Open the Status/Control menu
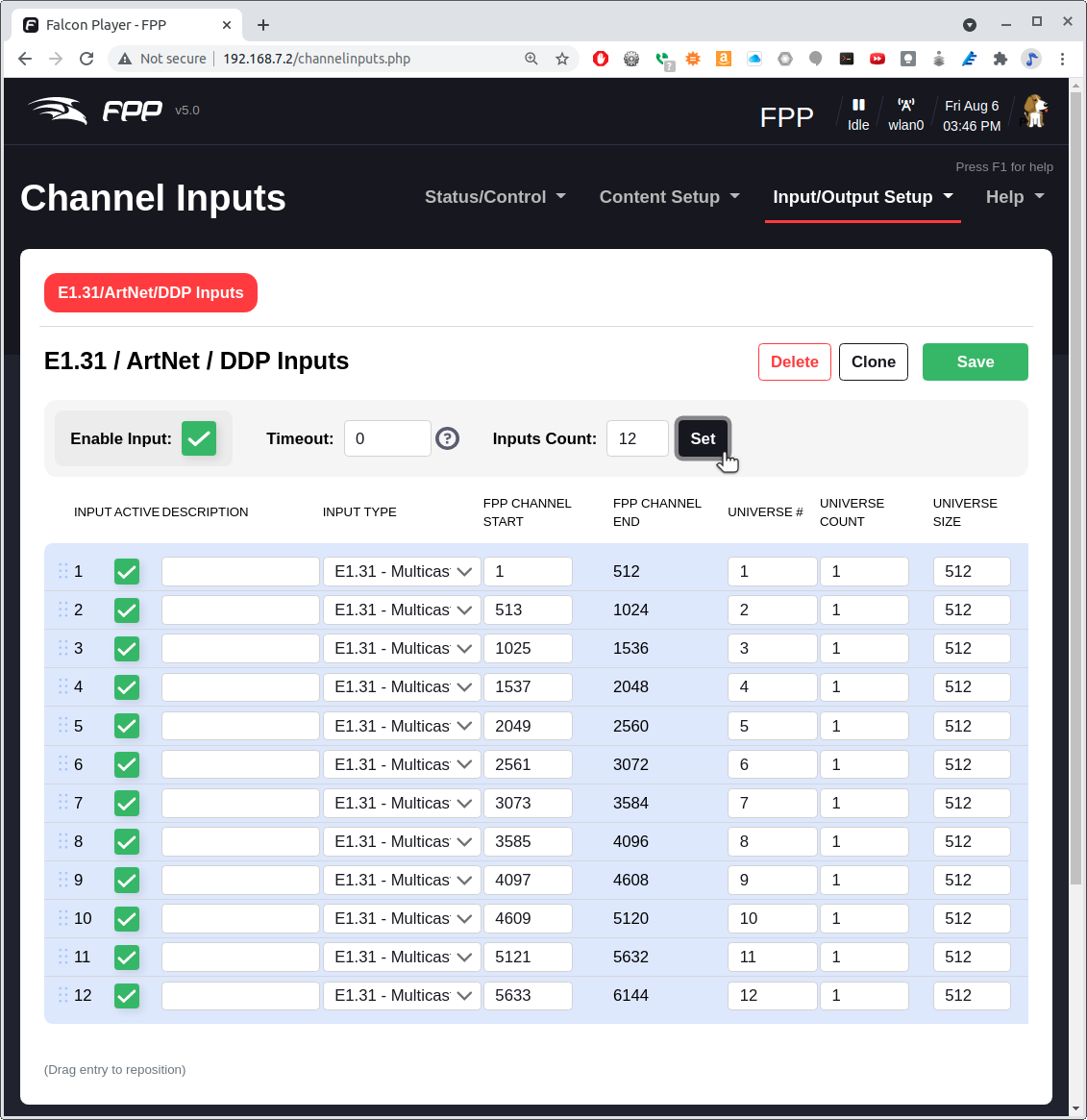1087x1120 pixels. [x=495, y=197]
